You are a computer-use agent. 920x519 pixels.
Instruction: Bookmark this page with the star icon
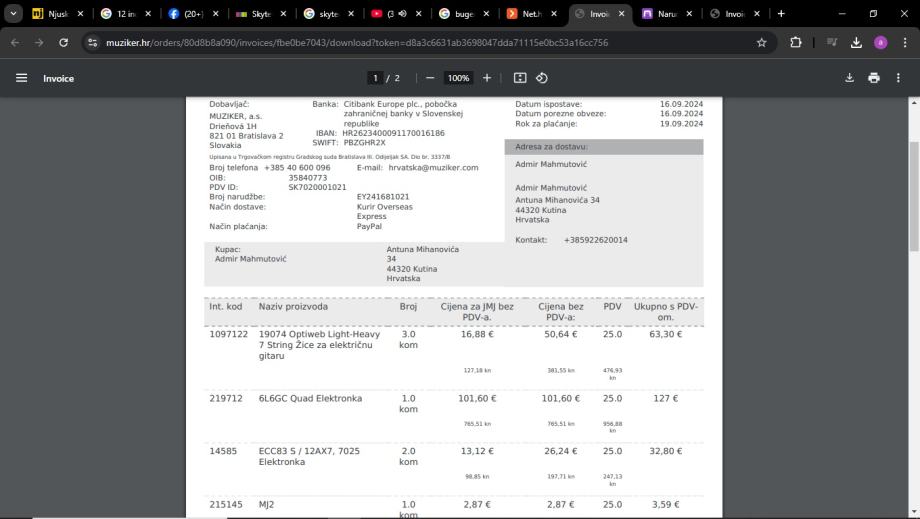(762, 42)
